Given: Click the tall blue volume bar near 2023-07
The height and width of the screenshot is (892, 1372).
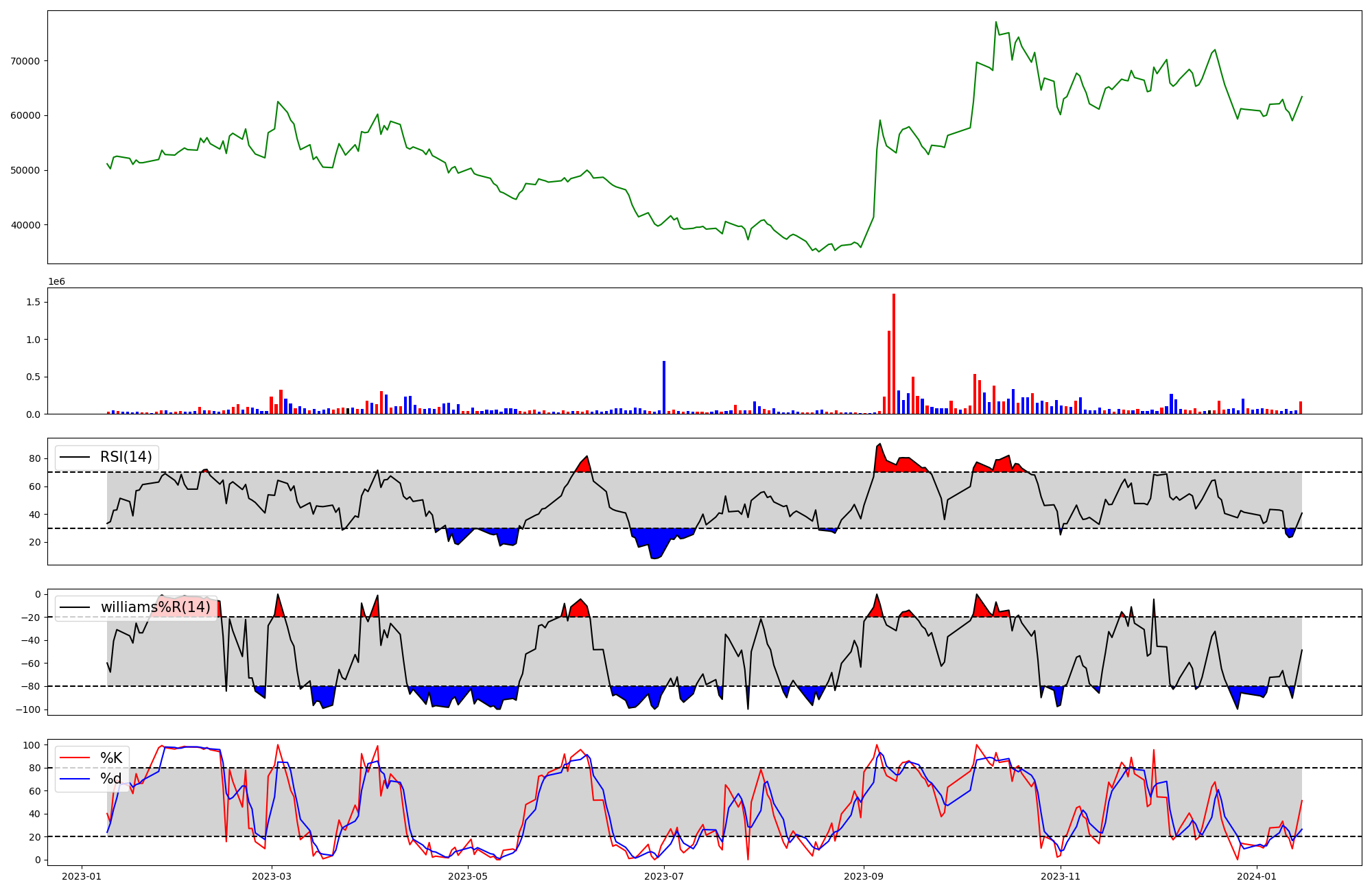Looking at the screenshot, I should 664,387.
